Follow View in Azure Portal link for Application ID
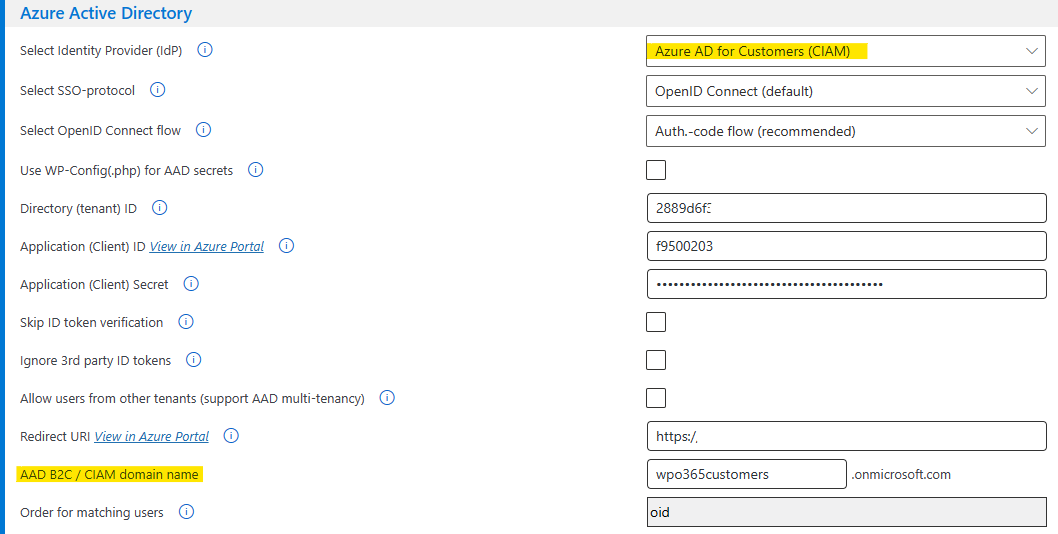The height and width of the screenshot is (534, 1058). 206,246
